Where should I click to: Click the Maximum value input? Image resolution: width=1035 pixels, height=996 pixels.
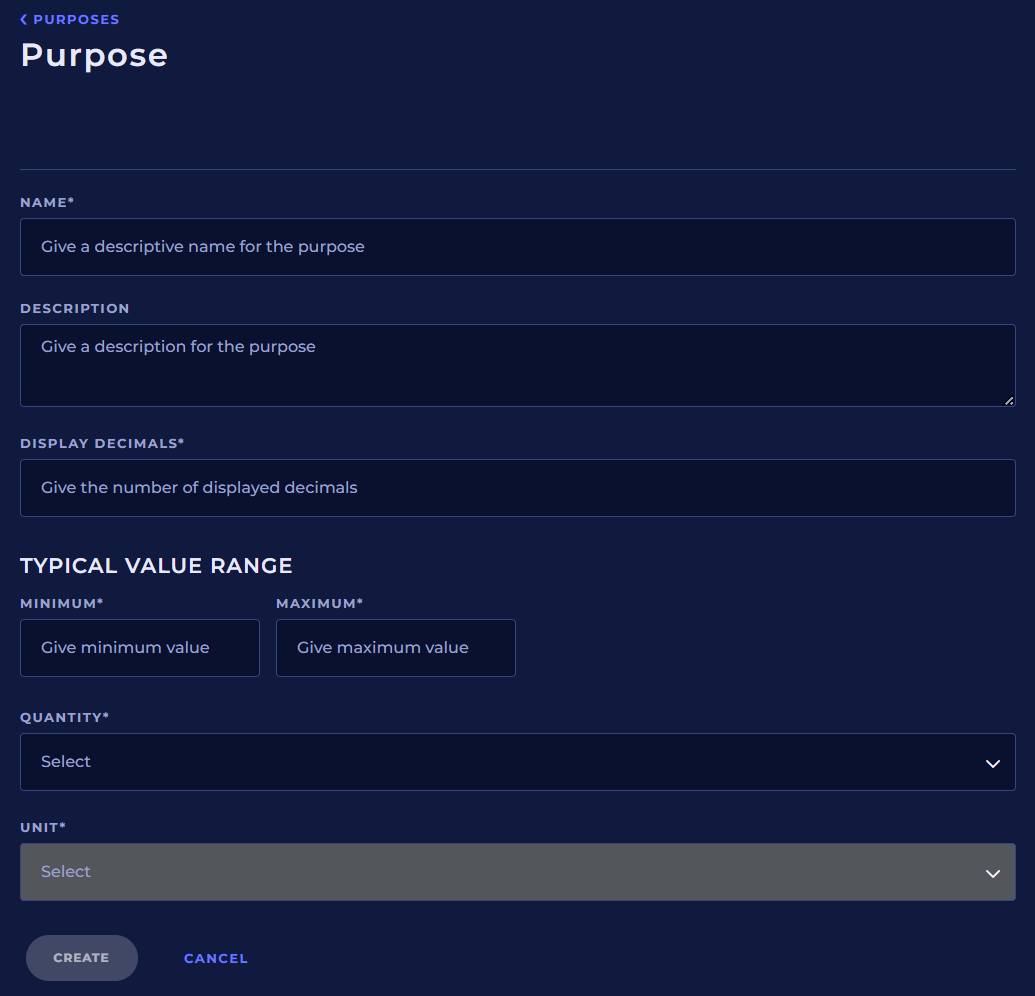(x=395, y=648)
